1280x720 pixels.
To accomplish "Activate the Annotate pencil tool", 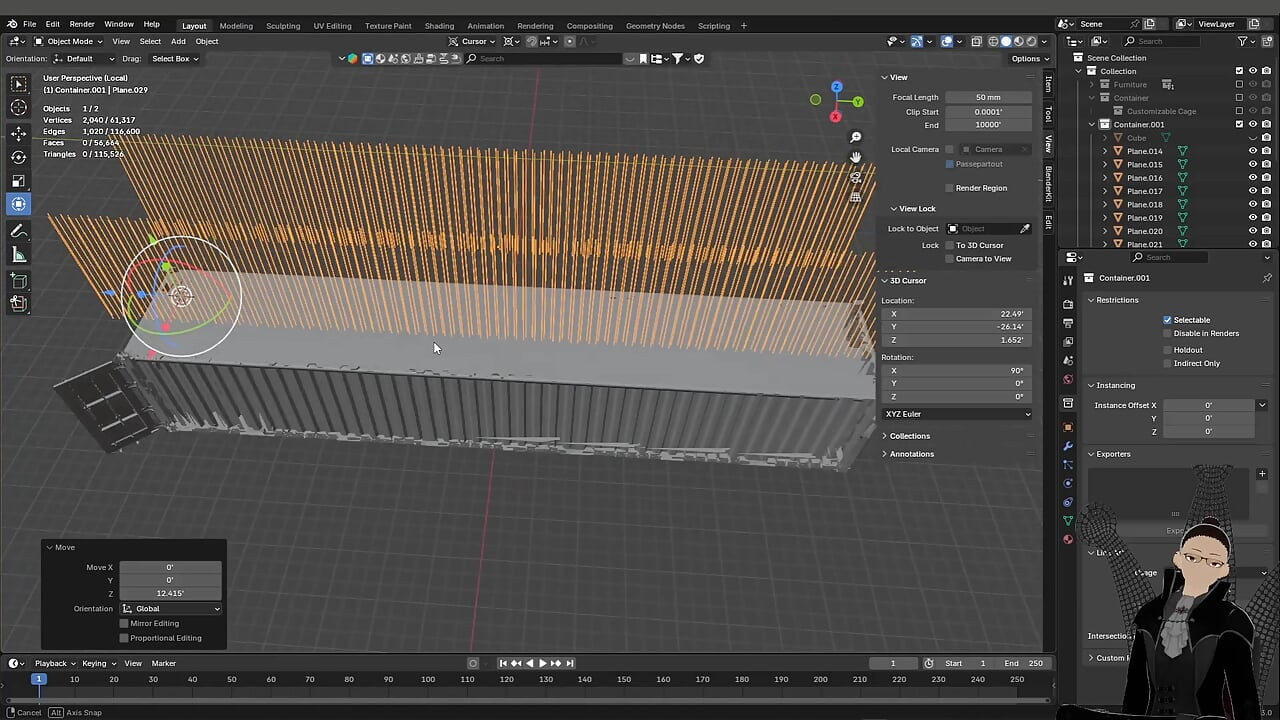I will tap(19, 231).
